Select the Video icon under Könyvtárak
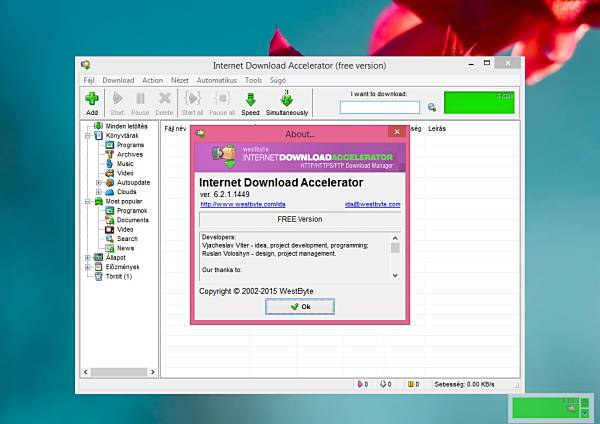 click(110, 173)
